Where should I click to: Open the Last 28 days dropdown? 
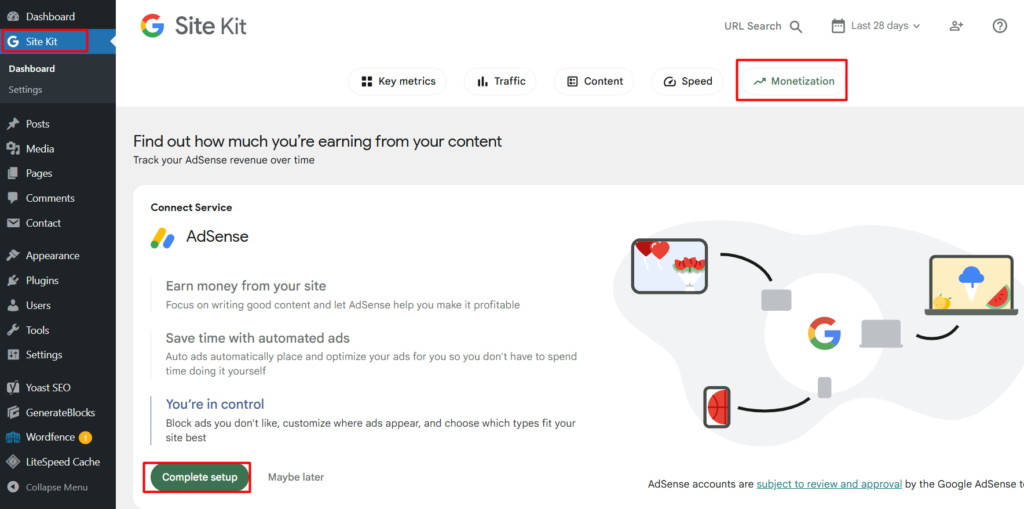coord(876,26)
